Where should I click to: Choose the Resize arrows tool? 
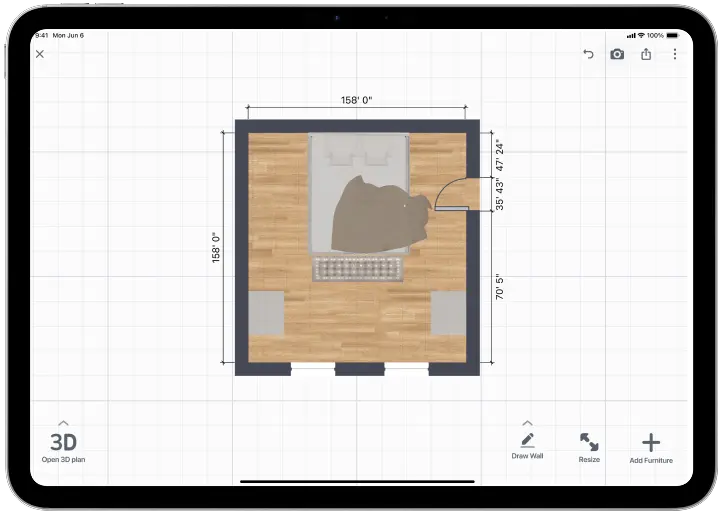coord(589,447)
